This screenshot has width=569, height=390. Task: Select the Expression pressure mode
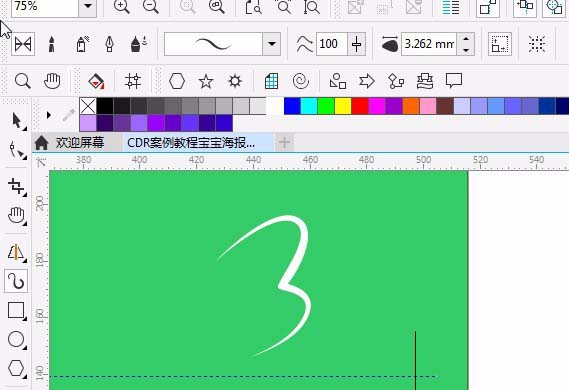point(138,44)
